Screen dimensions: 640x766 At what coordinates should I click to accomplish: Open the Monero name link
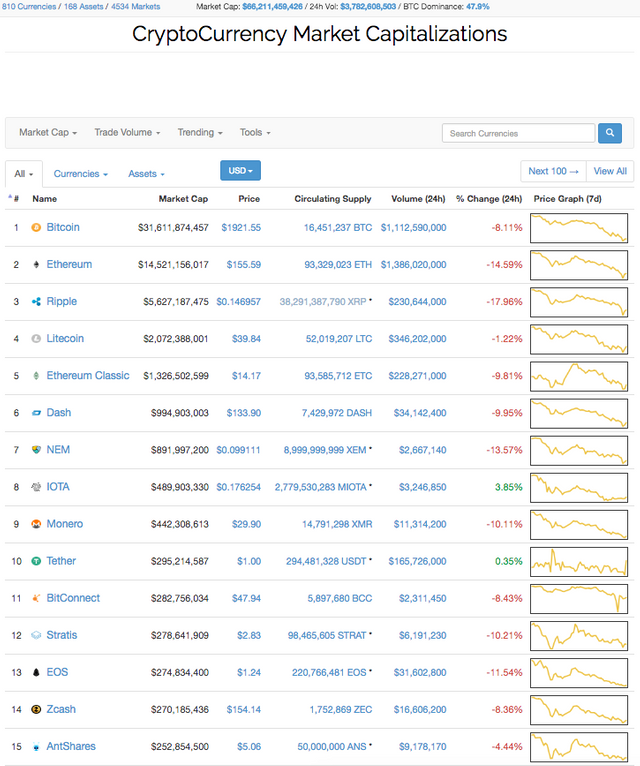click(64, 524)
